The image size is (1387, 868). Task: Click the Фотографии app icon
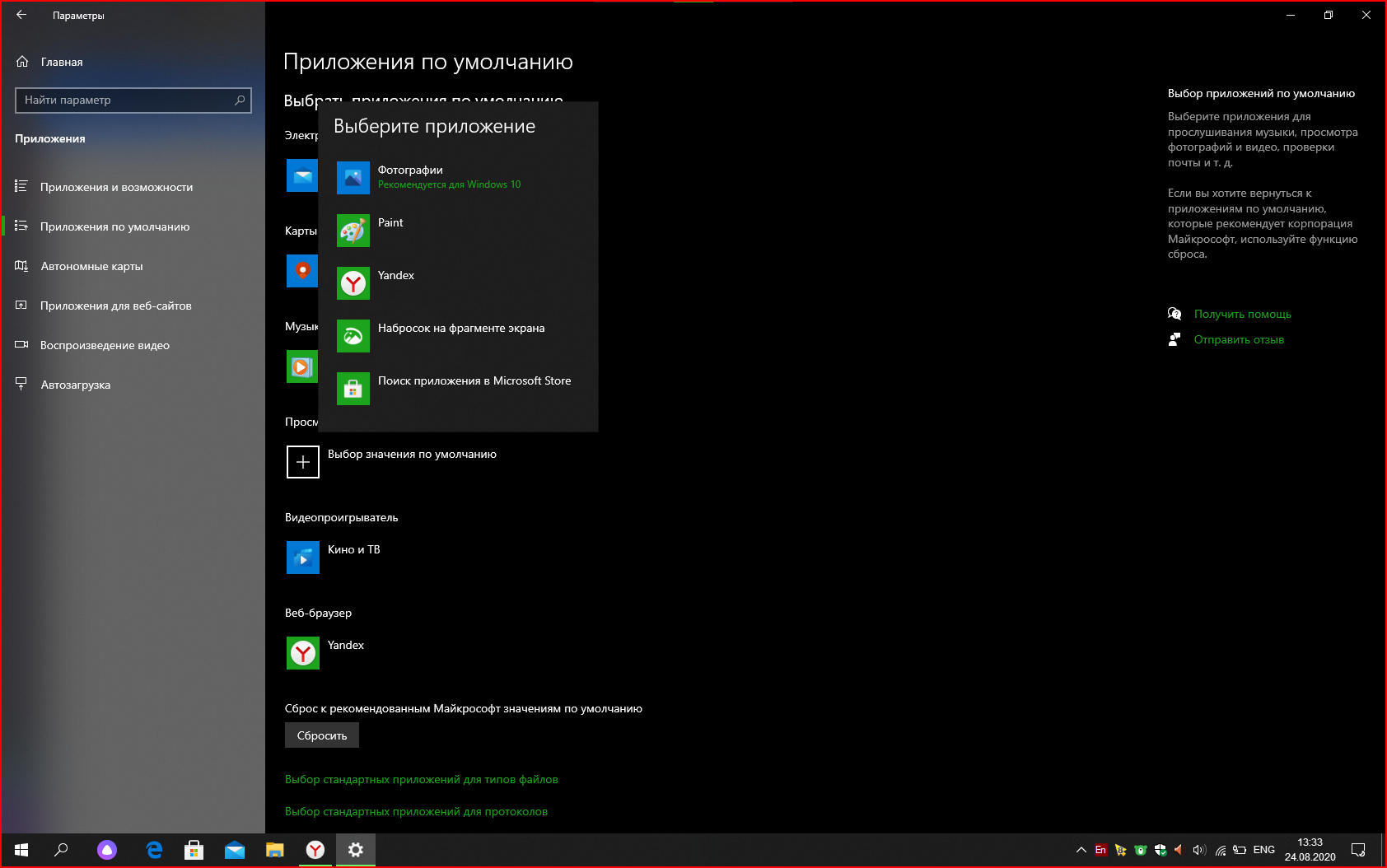[x=353, y=178]
